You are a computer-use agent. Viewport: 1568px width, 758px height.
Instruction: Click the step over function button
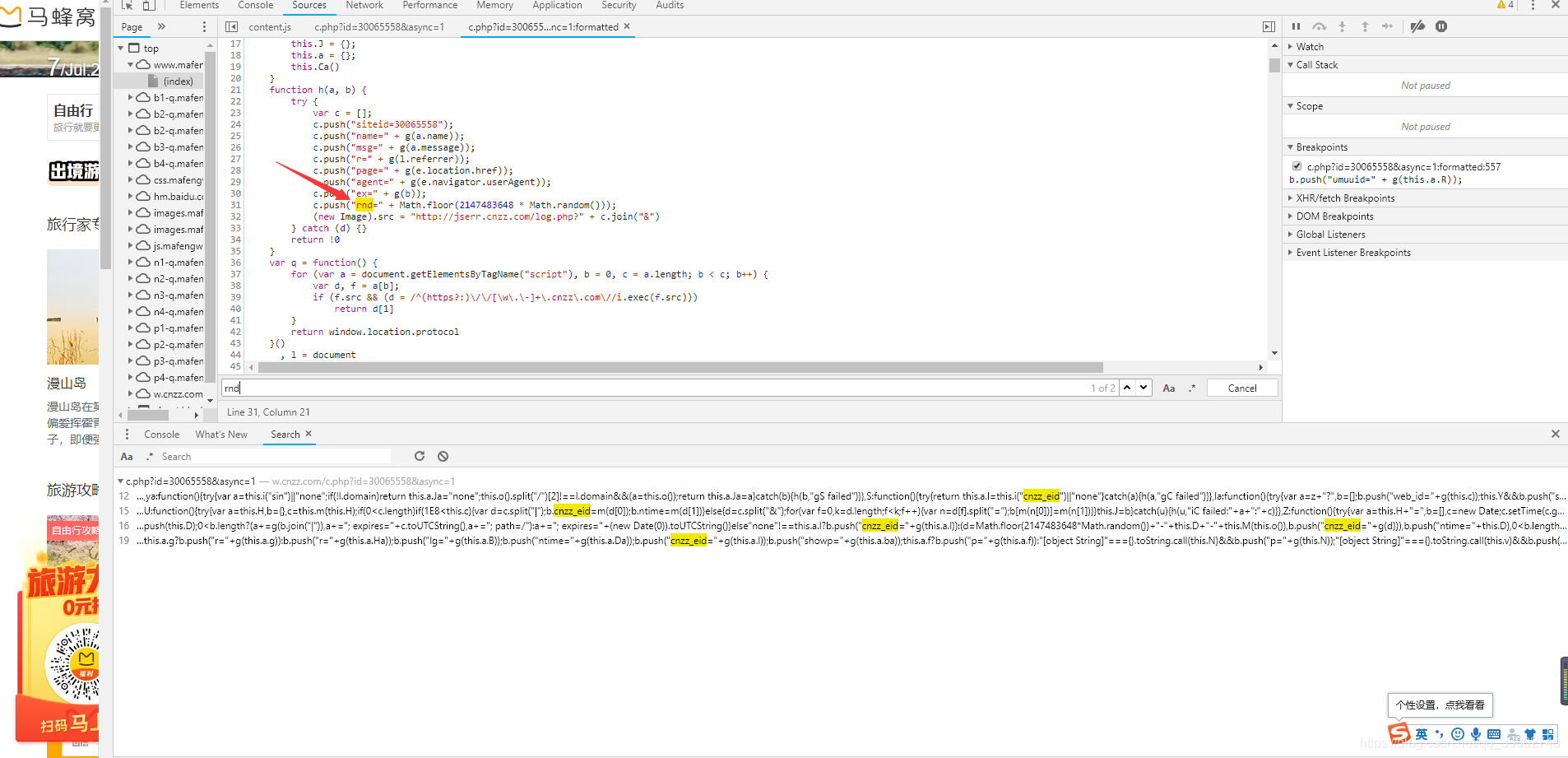point(1319,26)
